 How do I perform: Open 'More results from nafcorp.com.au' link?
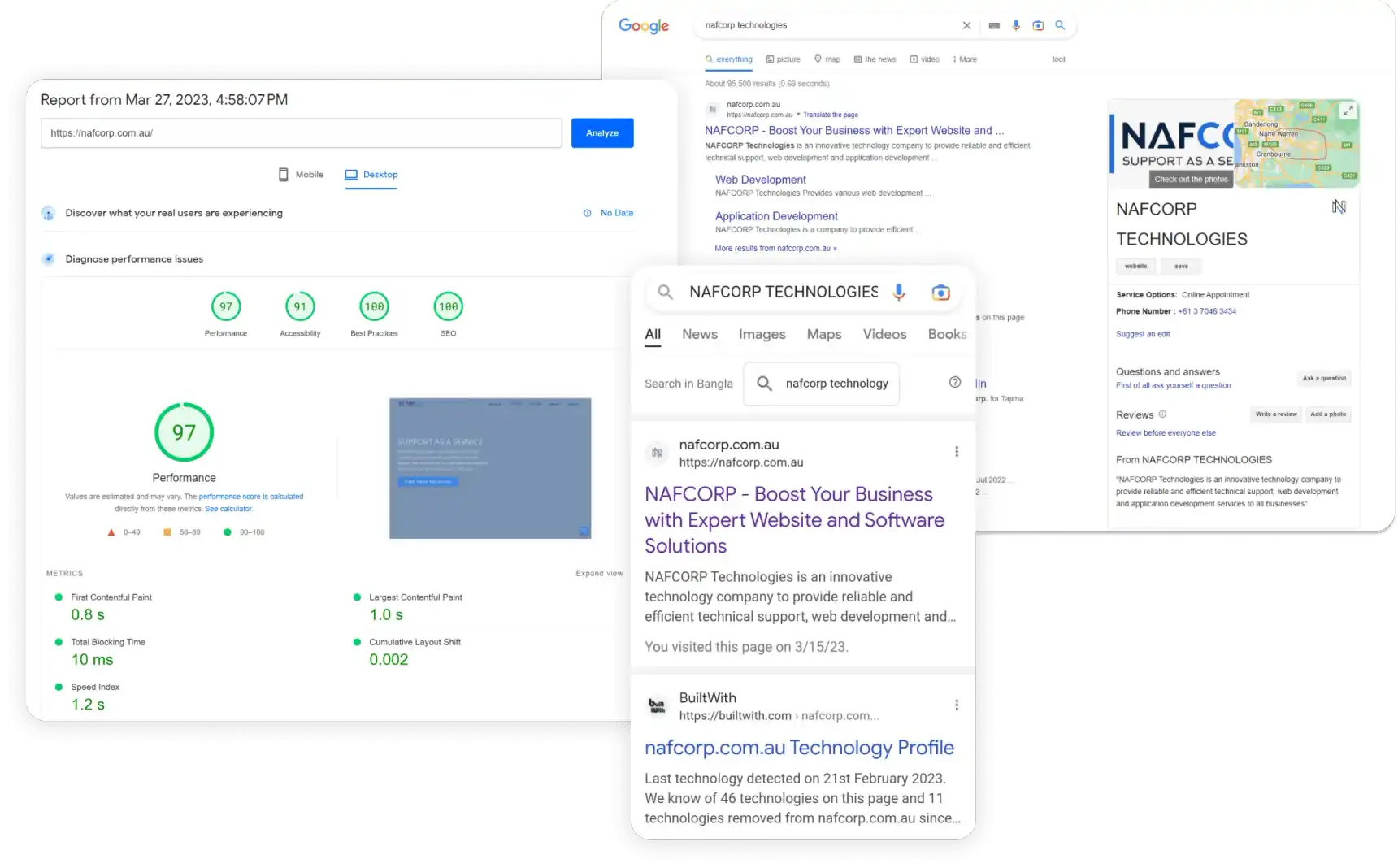click(x=775, y=249)
